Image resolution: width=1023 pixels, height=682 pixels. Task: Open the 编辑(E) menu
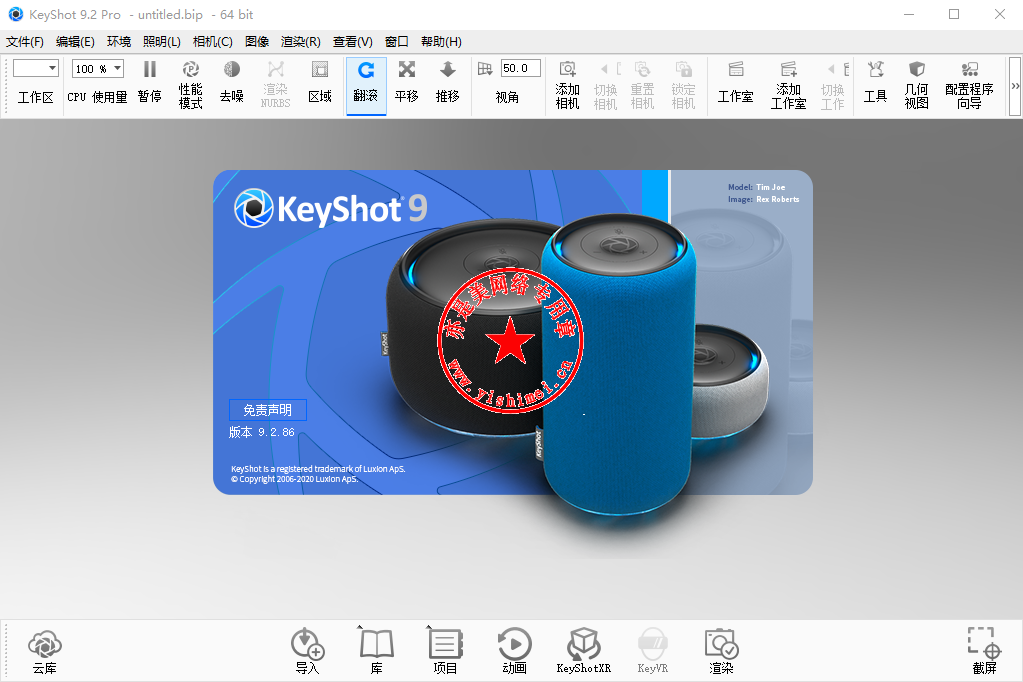click(x=75, y=42)
